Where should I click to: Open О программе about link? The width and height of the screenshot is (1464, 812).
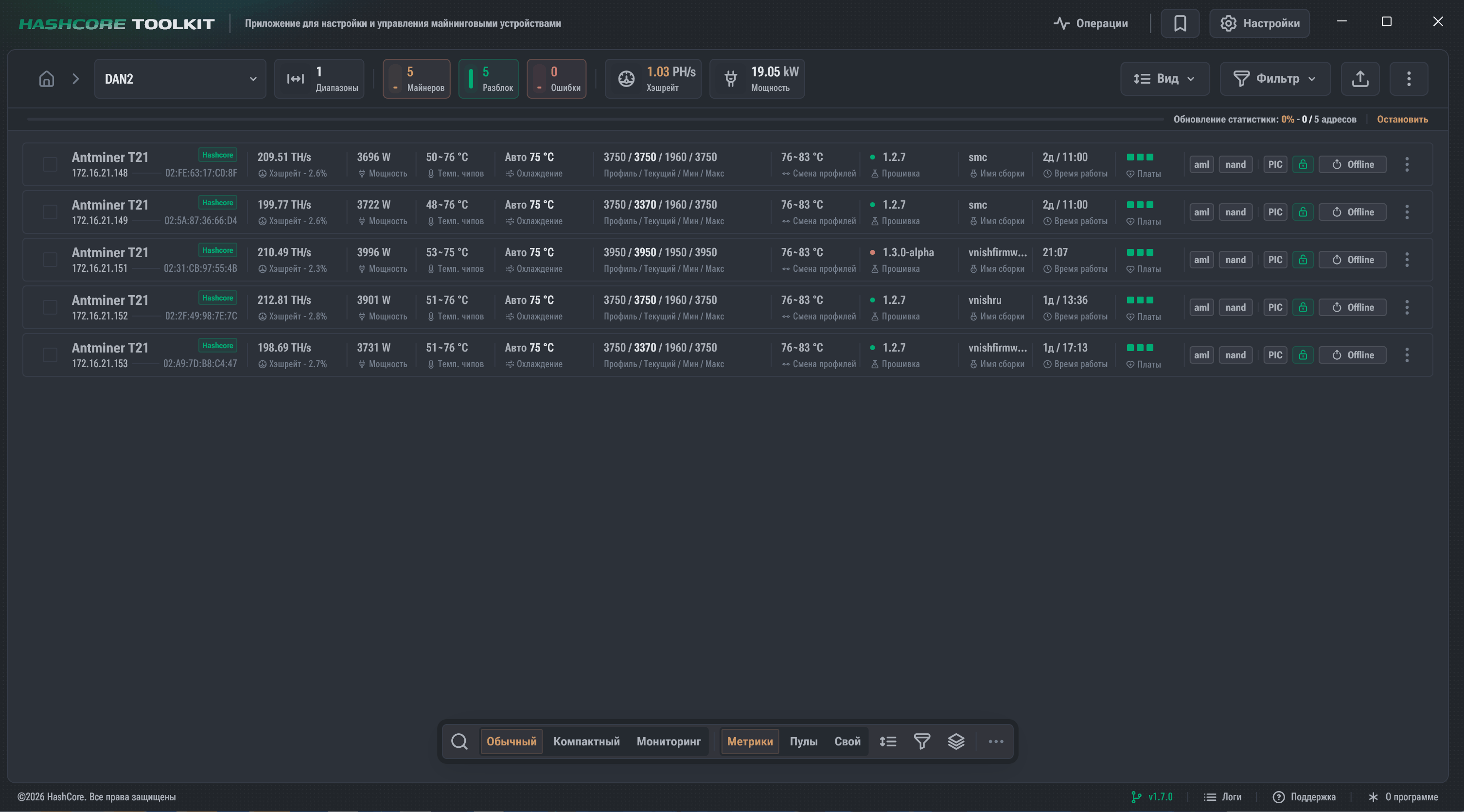tap(1403, 796)
